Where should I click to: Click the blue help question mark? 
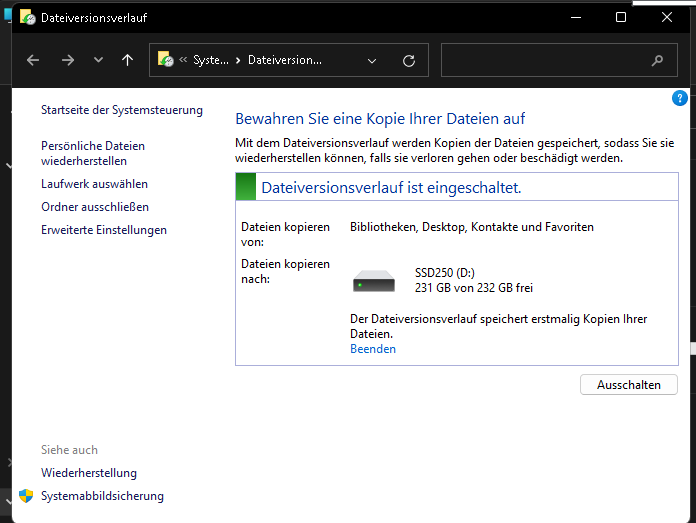[x=680, y=98]
